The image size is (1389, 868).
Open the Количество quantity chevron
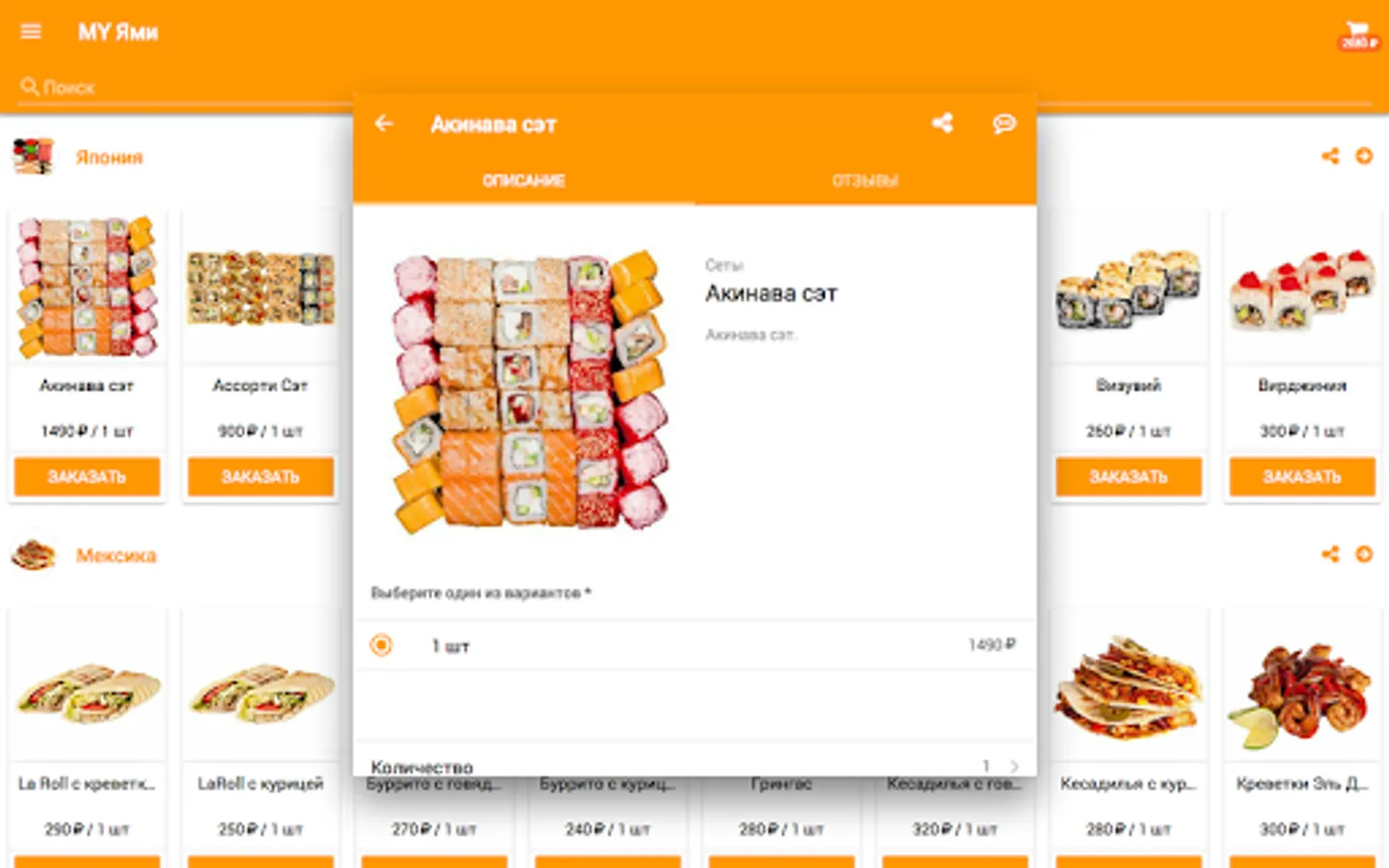coord(1014,766)
